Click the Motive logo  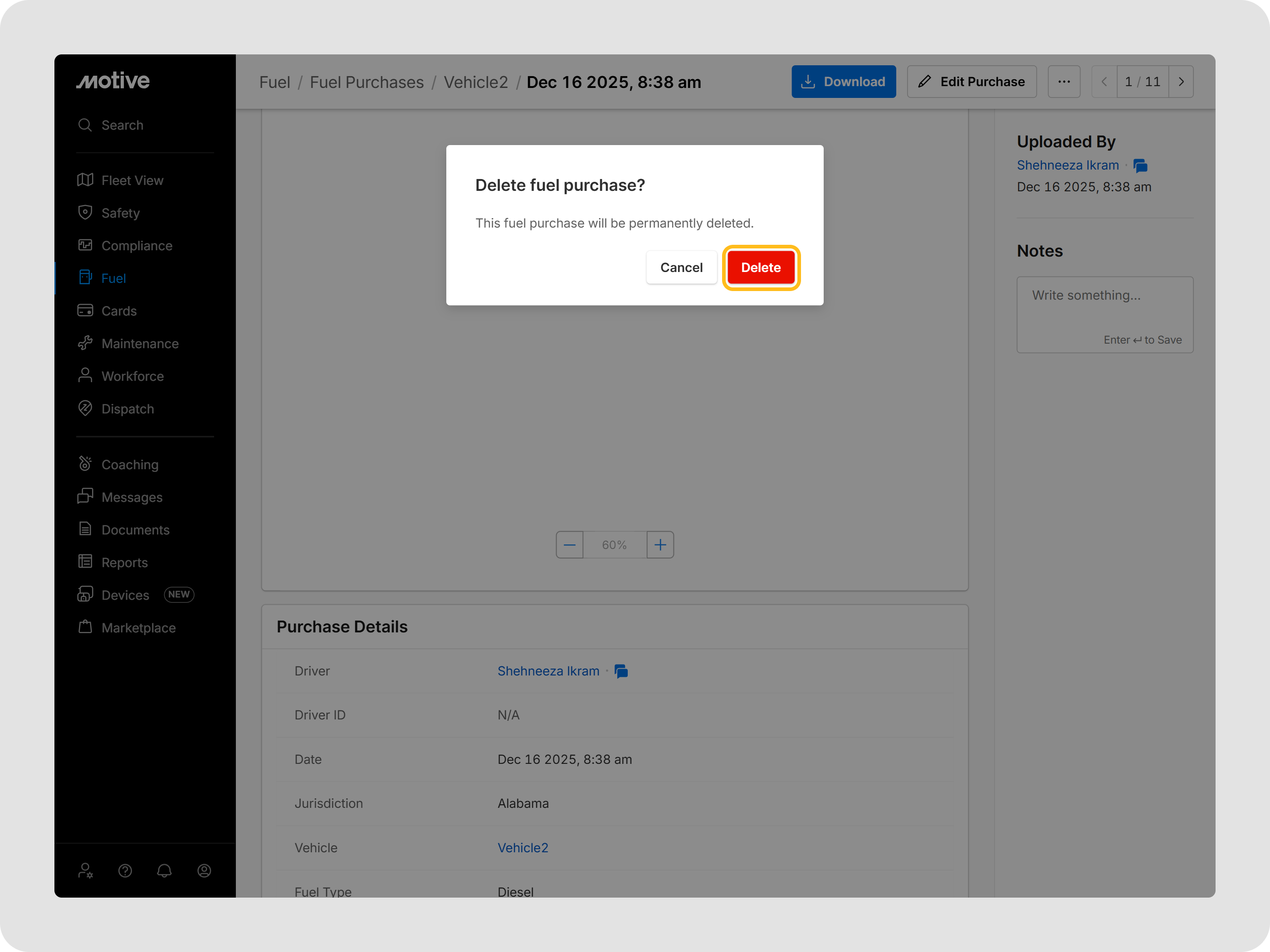(113, 81)
